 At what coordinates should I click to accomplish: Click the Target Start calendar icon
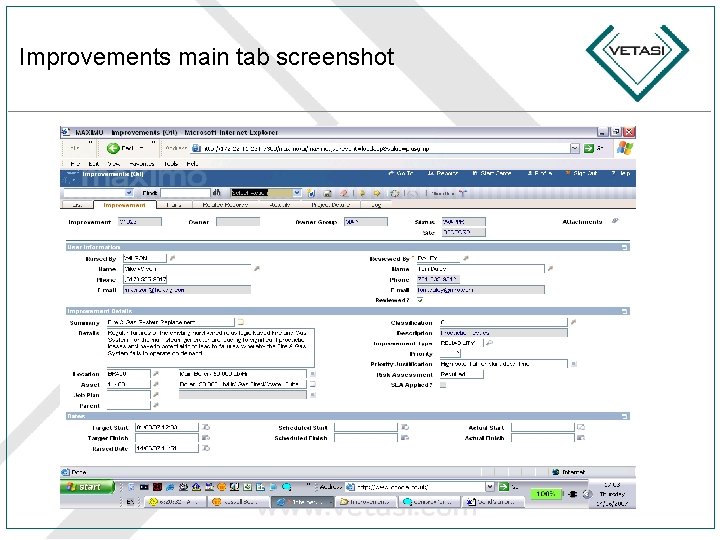pyautogui.click(x=206, y=428)
